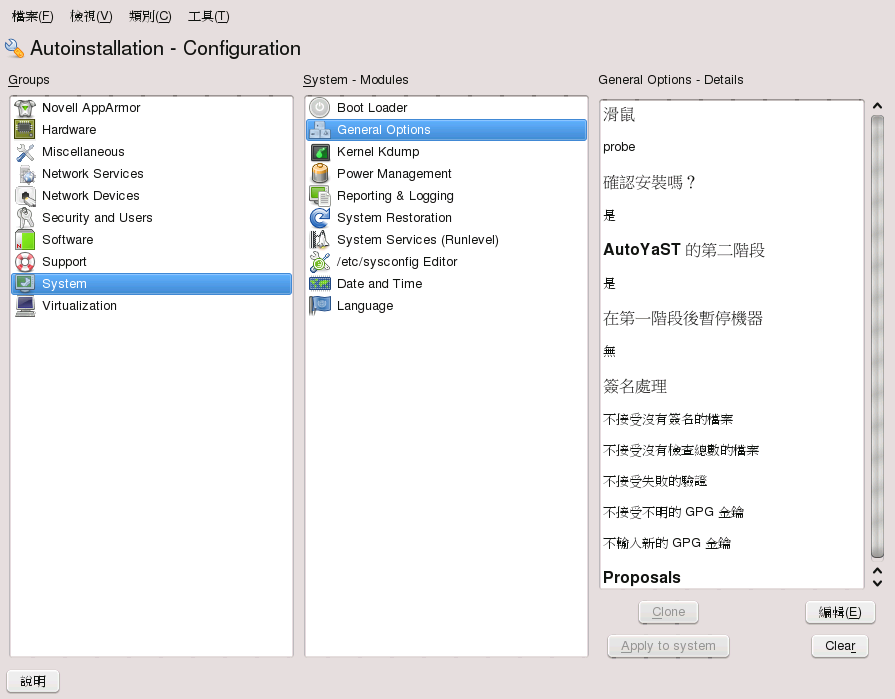895x699 pixels.
Task: Click the 'AutoYaST 的第二階段' heading
Action: pos(684,250)
